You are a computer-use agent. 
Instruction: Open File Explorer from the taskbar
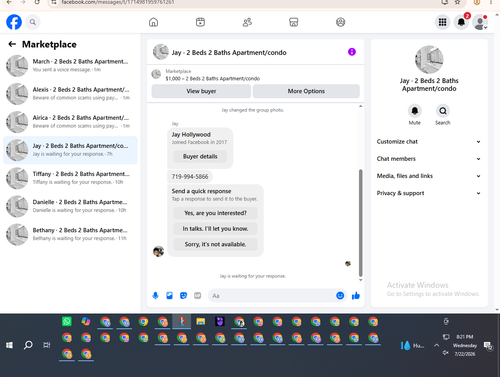click(x=201, y=321)
